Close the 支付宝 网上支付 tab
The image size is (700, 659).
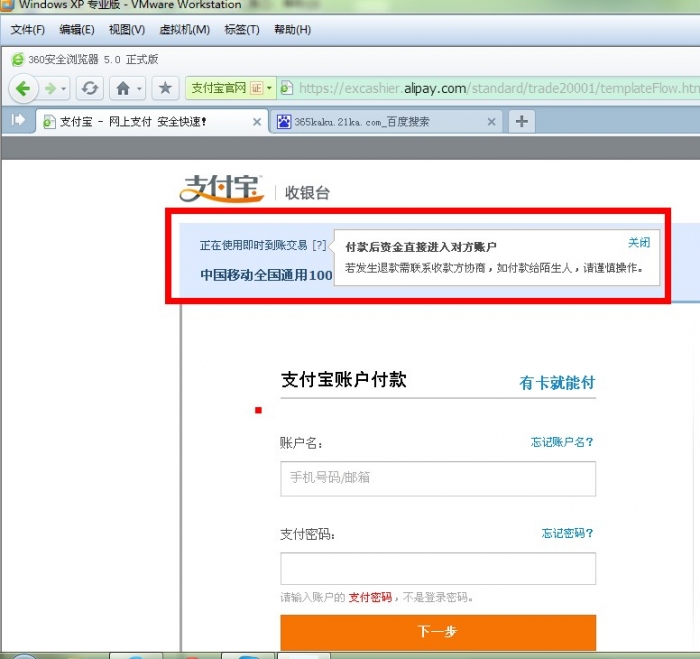[x=257, y=122]
